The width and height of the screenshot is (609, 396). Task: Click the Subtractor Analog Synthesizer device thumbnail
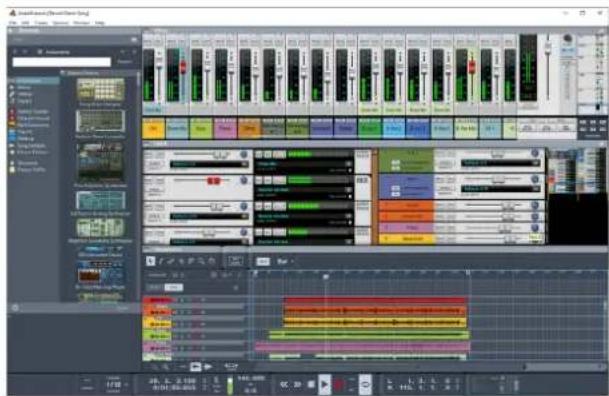(x=101, y=201)
